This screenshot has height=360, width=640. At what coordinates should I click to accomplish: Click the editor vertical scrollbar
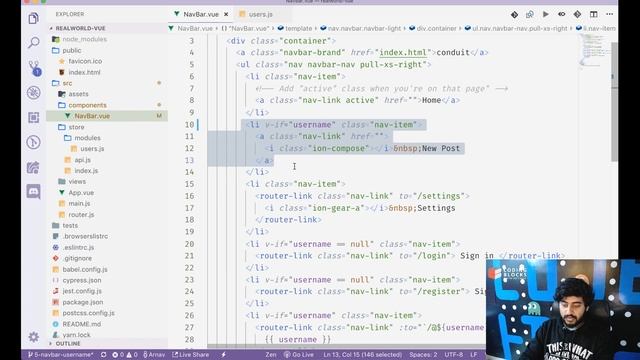point(614,102)
